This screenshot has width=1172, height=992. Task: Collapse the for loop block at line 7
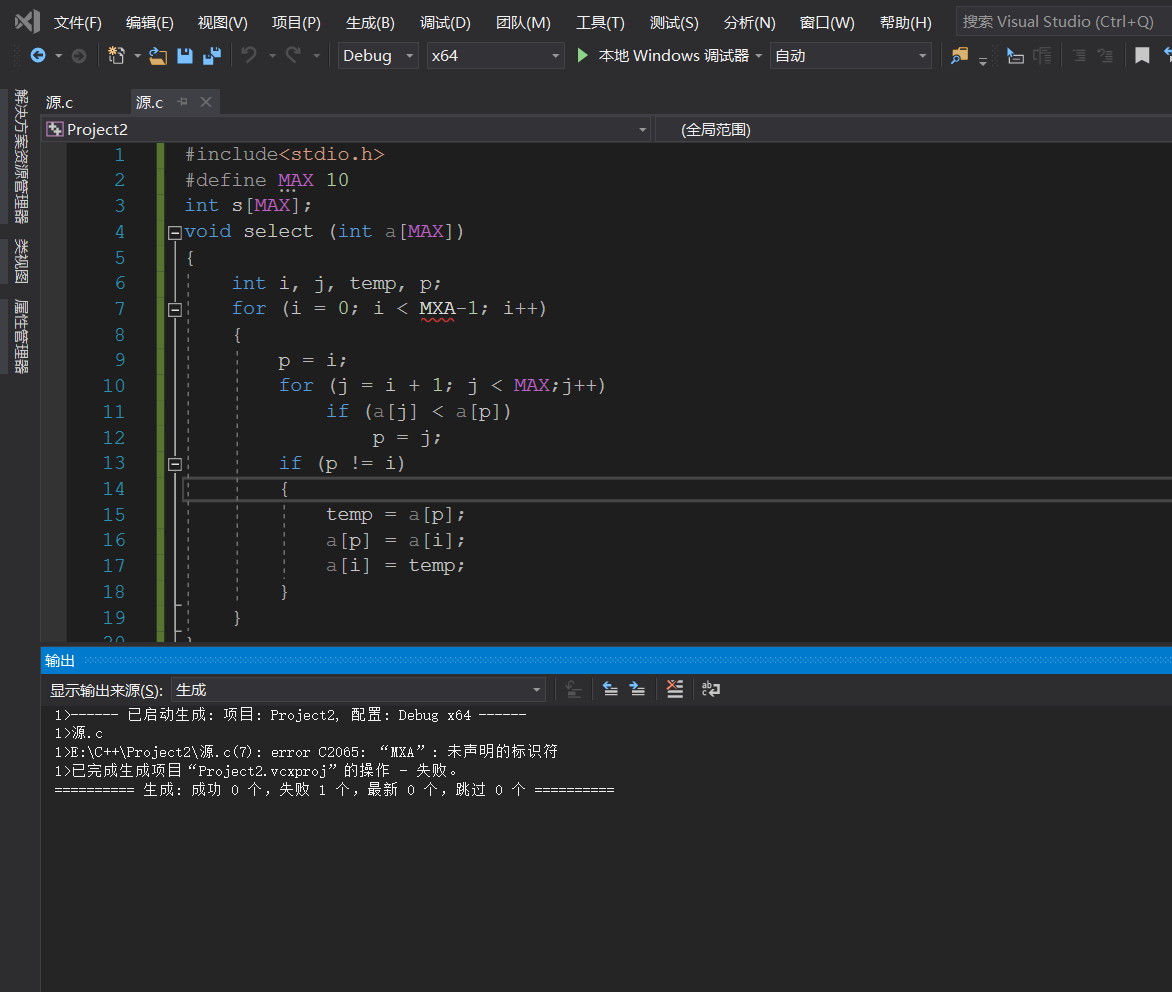pyautogui.click(x=174, y=309)
